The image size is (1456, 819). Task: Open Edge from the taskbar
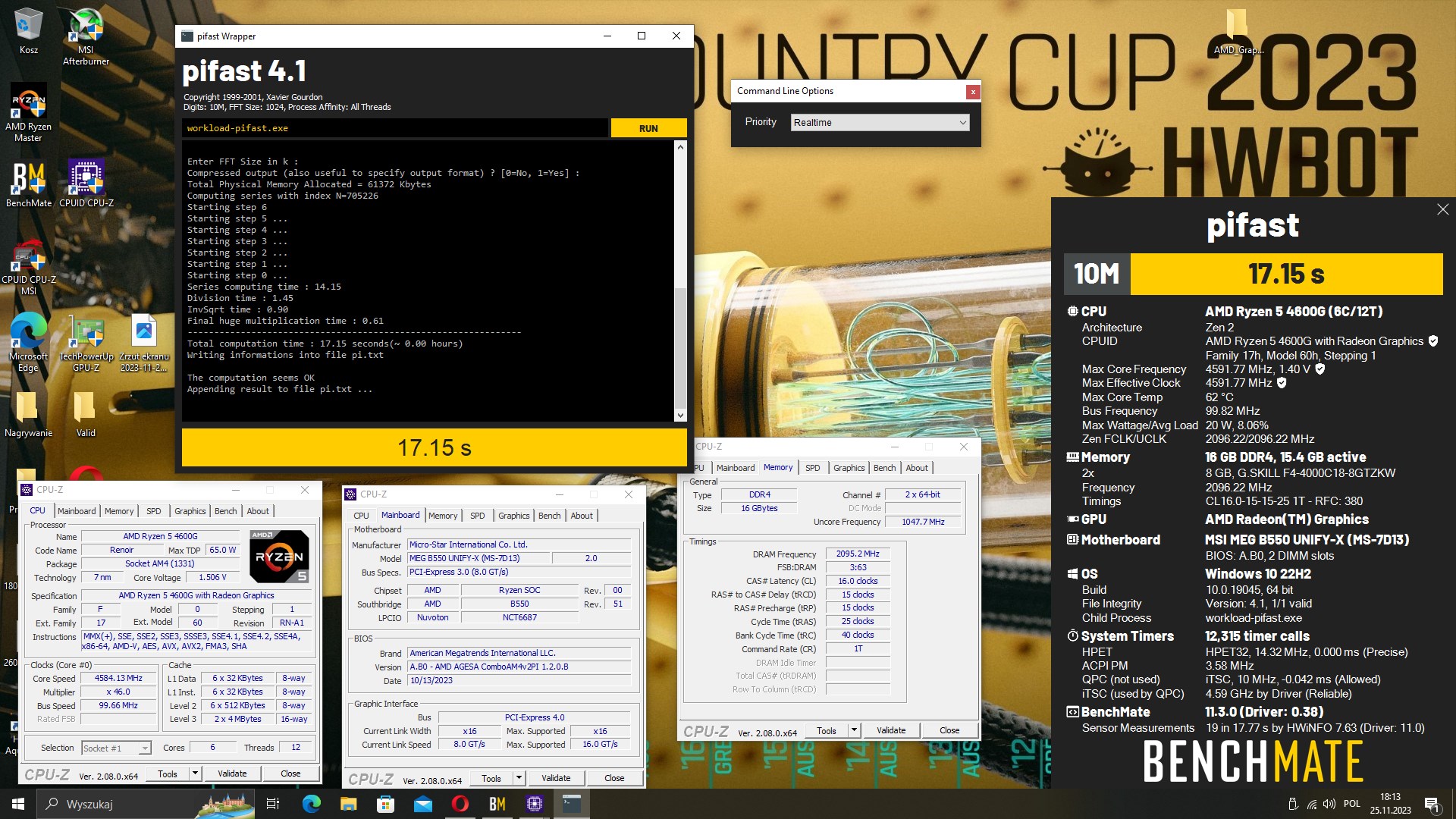click(311, 804)
